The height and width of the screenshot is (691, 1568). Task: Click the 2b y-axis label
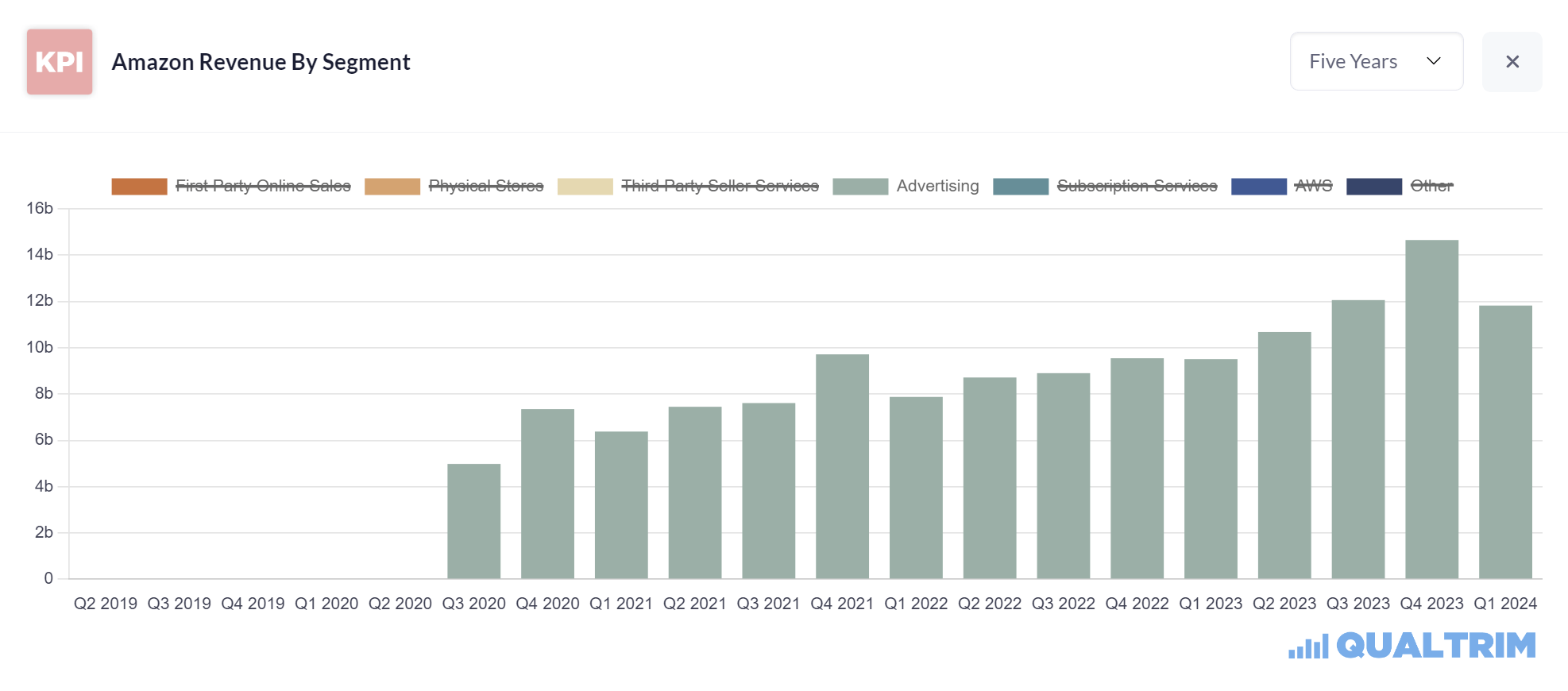(44, 532)
